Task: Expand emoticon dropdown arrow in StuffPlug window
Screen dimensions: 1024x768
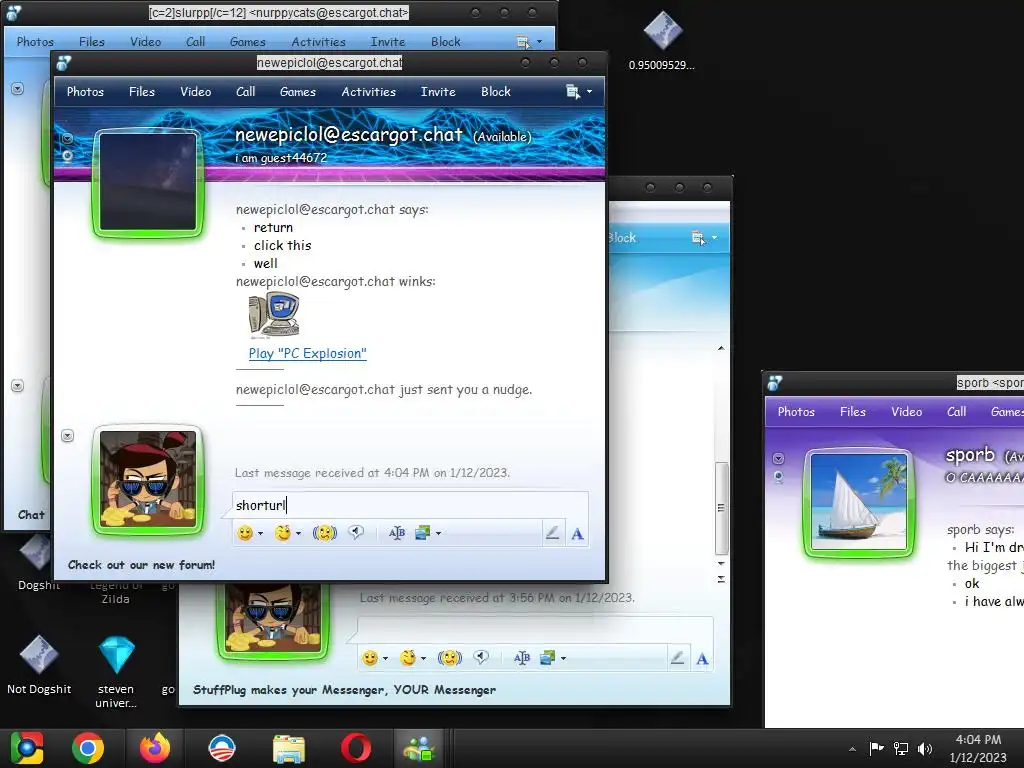Action: tap(385, 658)
